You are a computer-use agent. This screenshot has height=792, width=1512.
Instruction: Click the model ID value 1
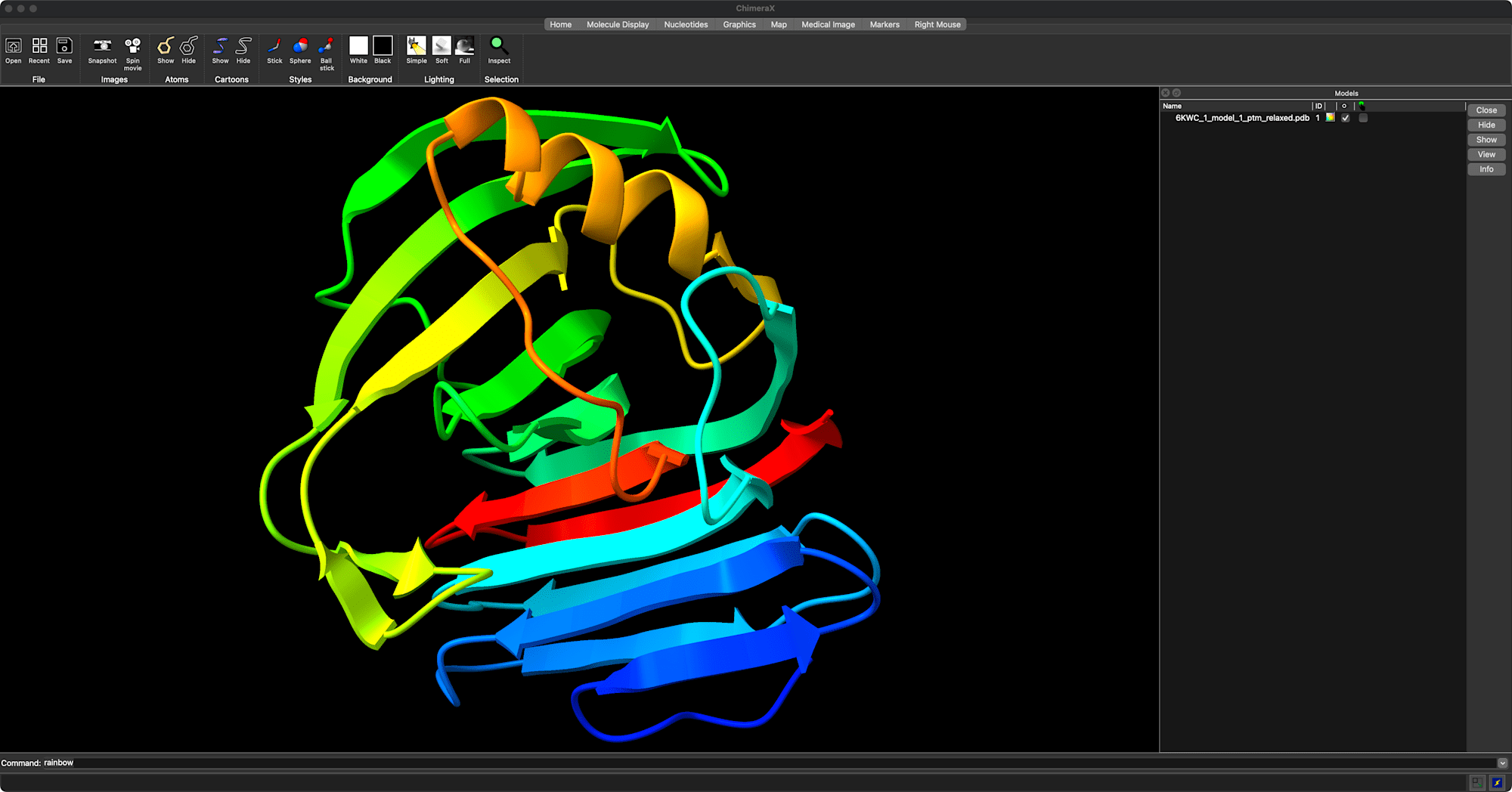(x=1318, y=118)
